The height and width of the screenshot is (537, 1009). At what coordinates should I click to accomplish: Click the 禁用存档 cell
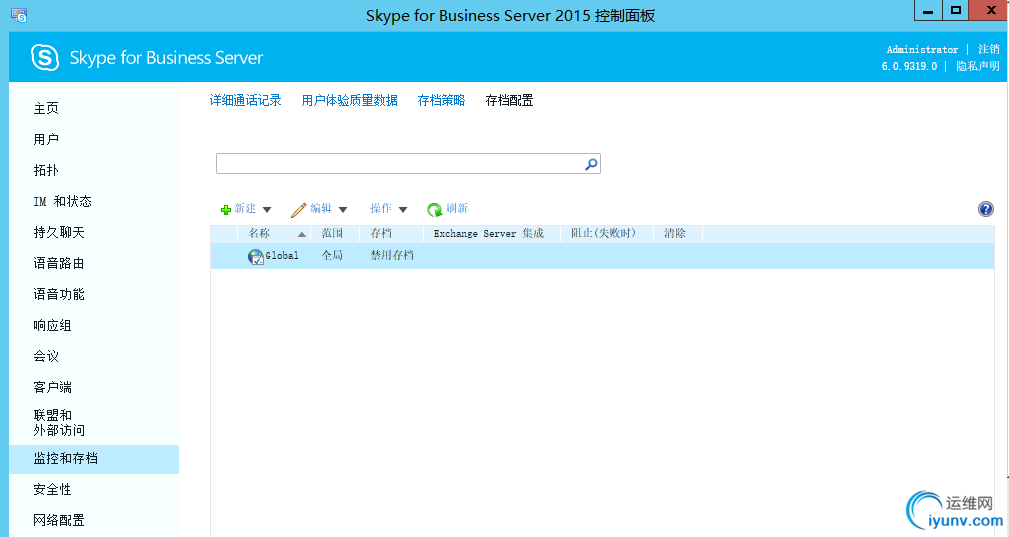coord(392,256)
